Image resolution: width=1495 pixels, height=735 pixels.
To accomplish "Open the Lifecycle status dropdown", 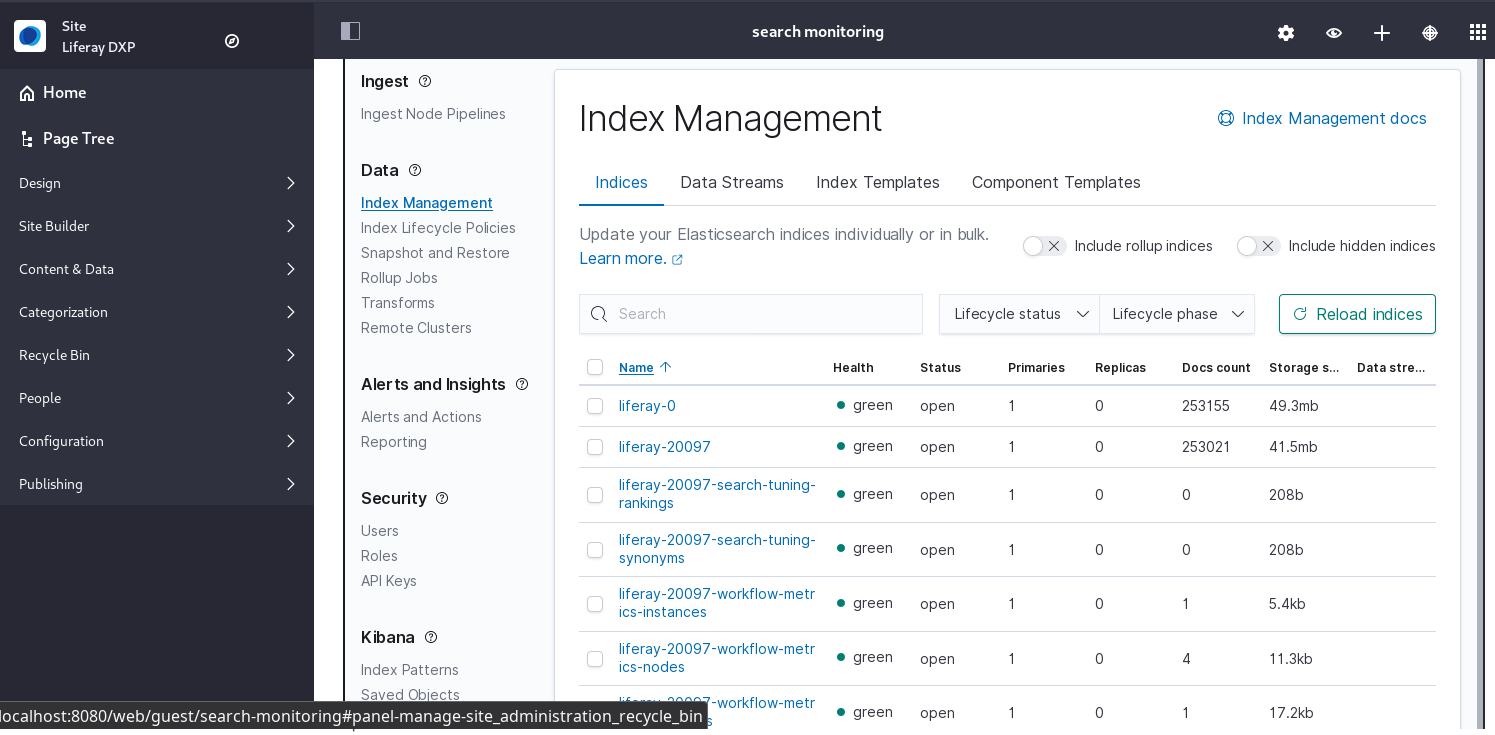I will 1019,314.
